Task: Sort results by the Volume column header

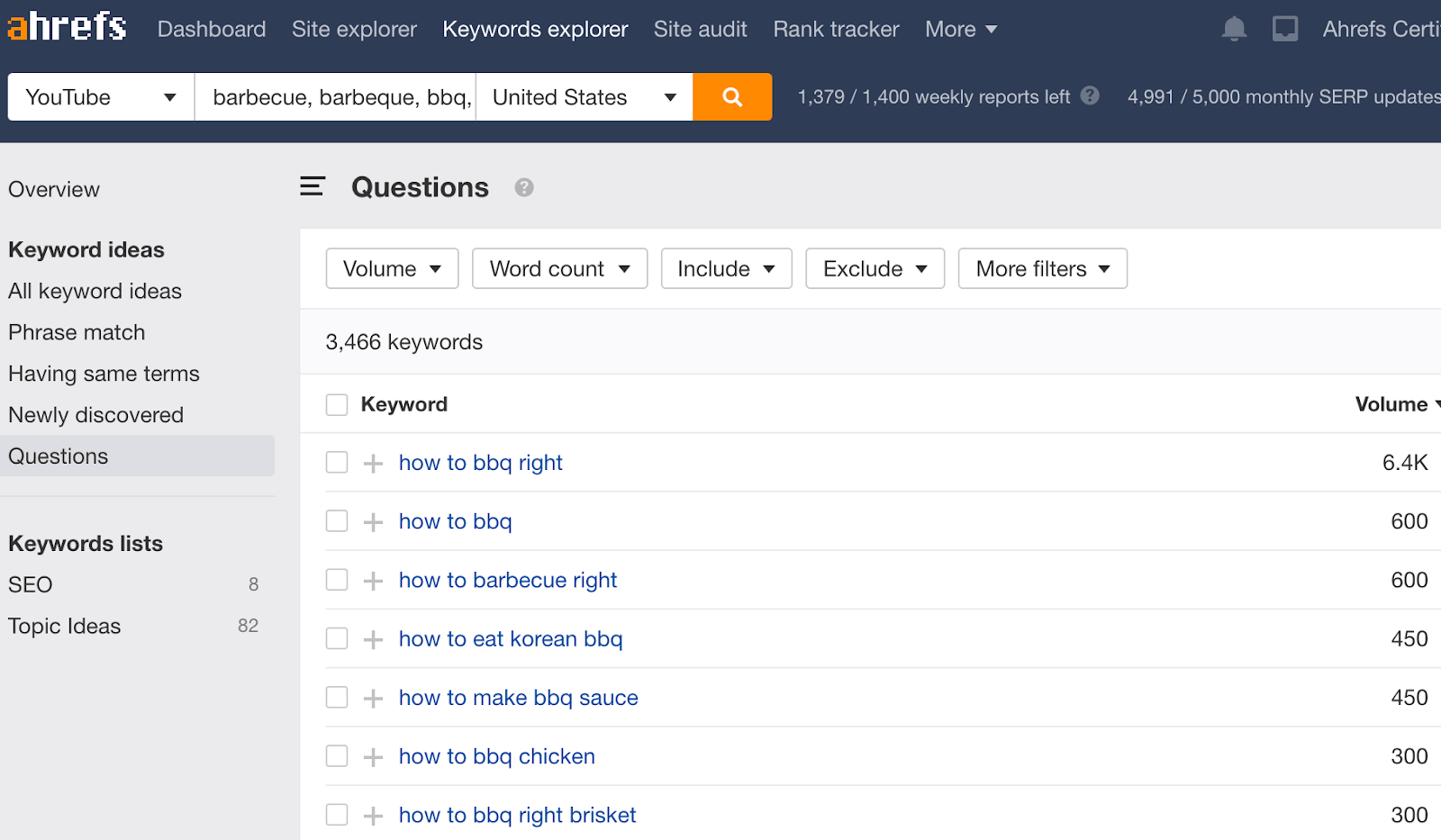Action: pyautogui.click(x=1390, y=404)
